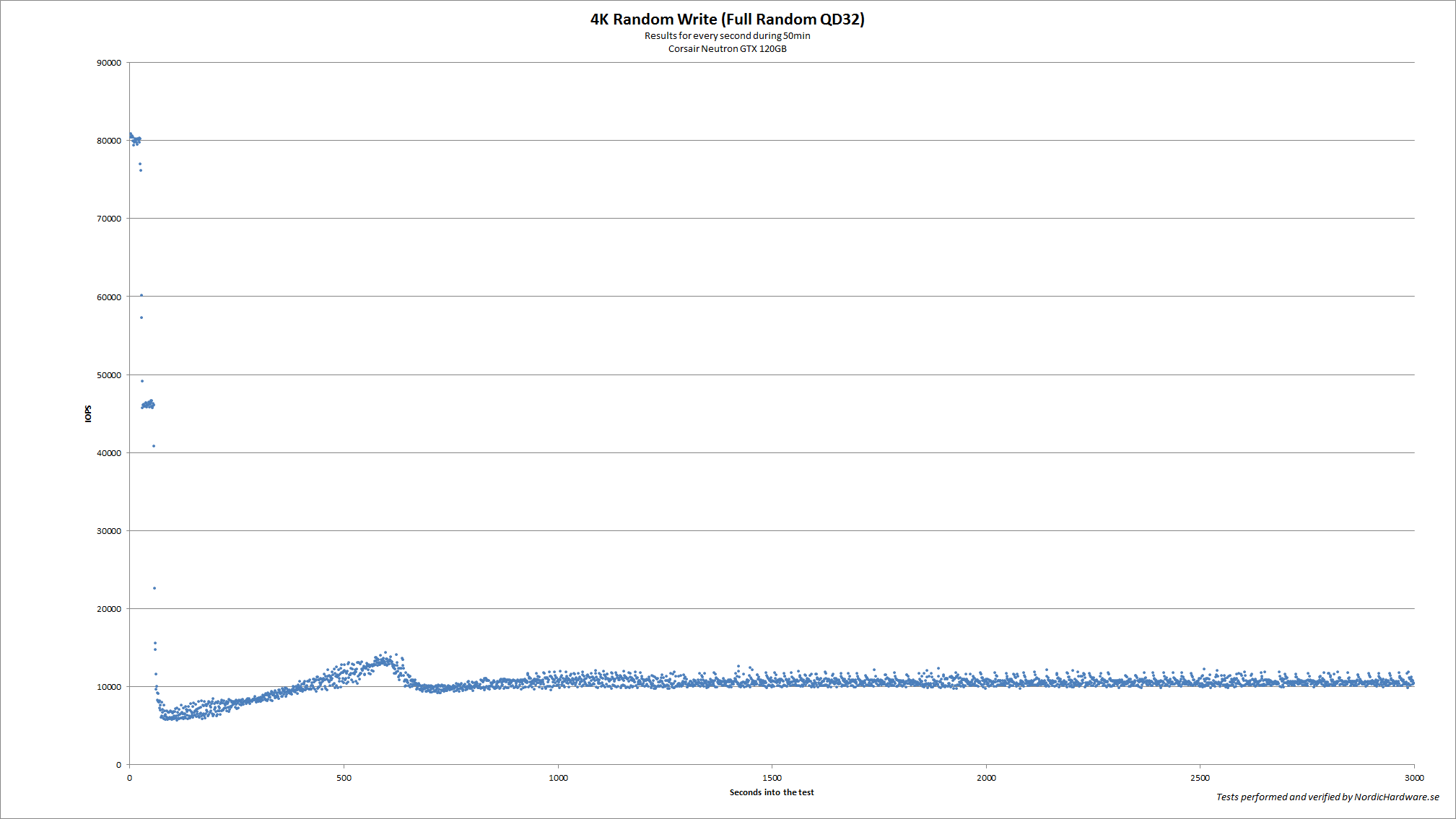Click the 'Seconds into the test' axis title
The height and width of the screenshot is (819, 1456).
pos(771,792)
